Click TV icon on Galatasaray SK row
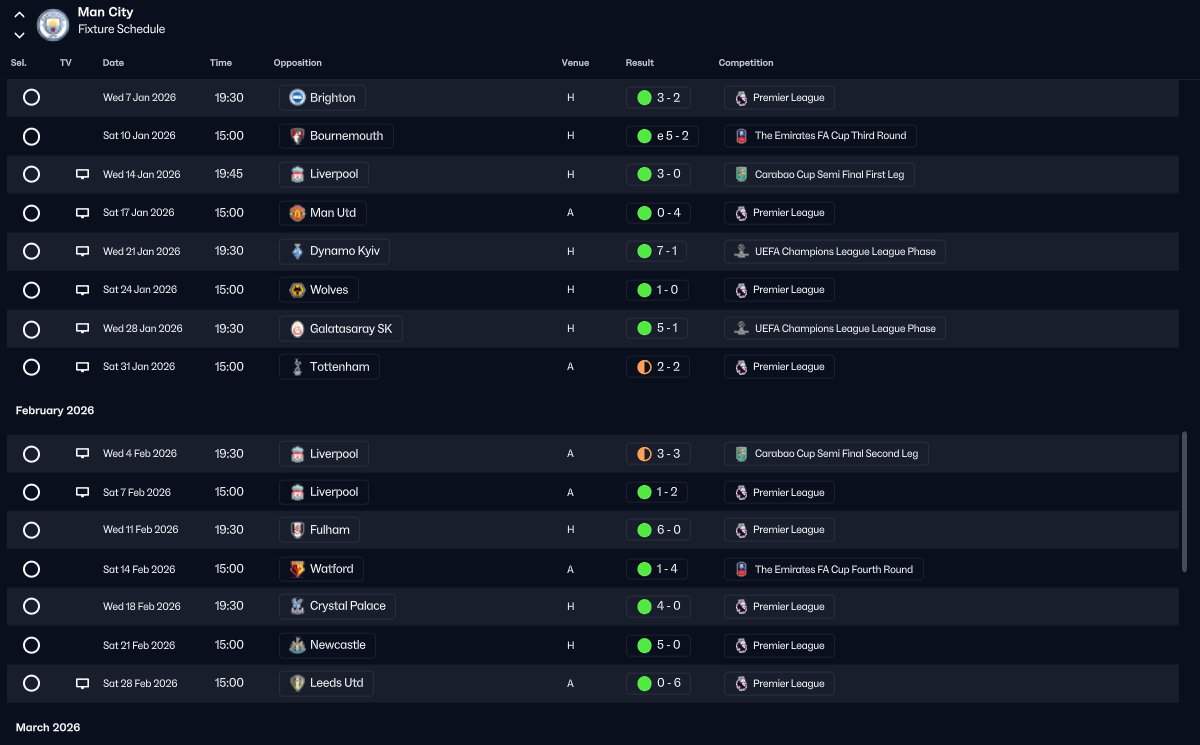This screenshot has width=1200, height=745. point(82,328)
